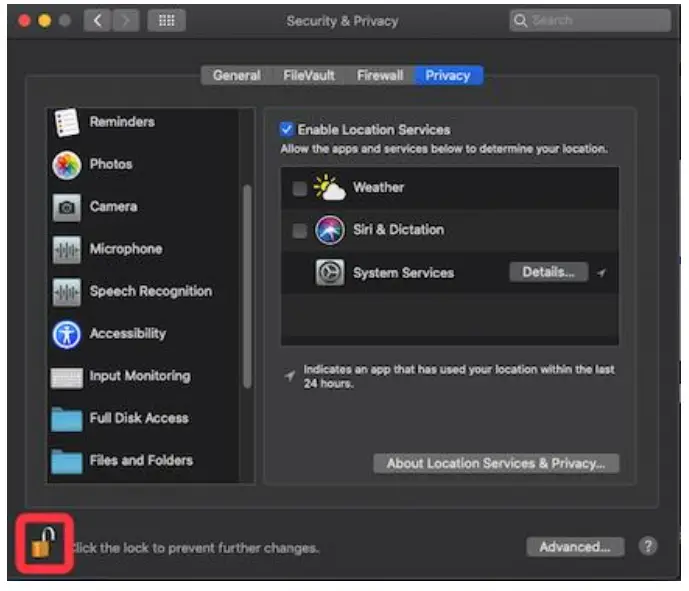The image size is (689, 591).
Task: Tick the Weather location checkbox
Action: coord(300,189)
